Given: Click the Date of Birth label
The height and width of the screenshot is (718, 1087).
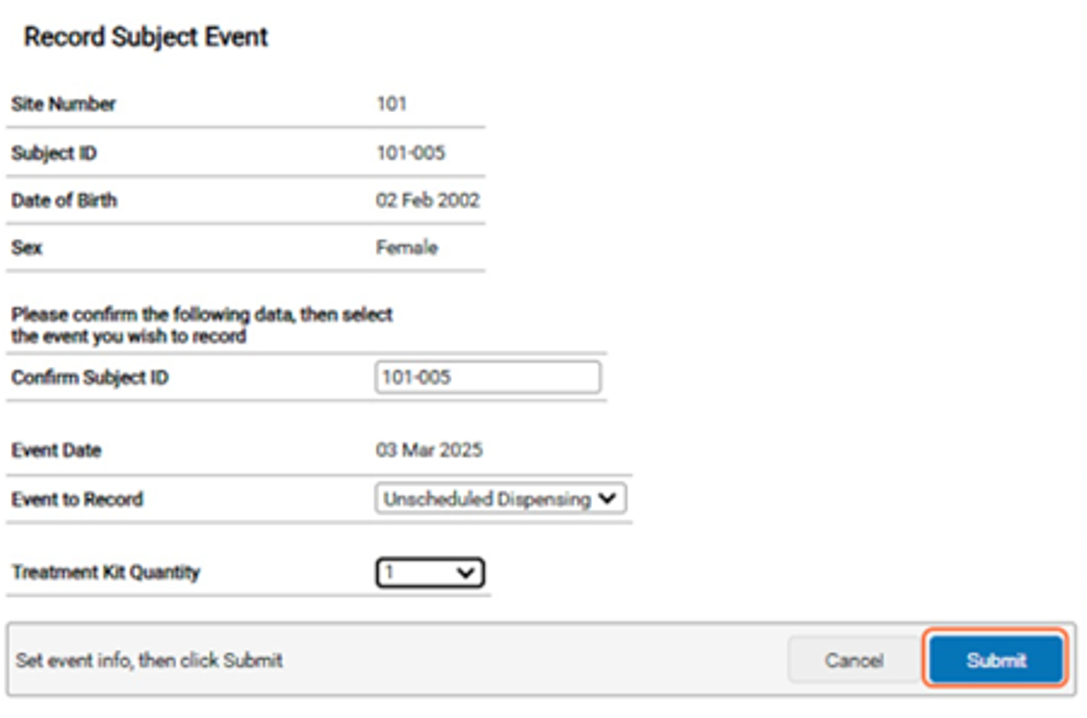Looking at the screenshot, I should coord(64,200).
